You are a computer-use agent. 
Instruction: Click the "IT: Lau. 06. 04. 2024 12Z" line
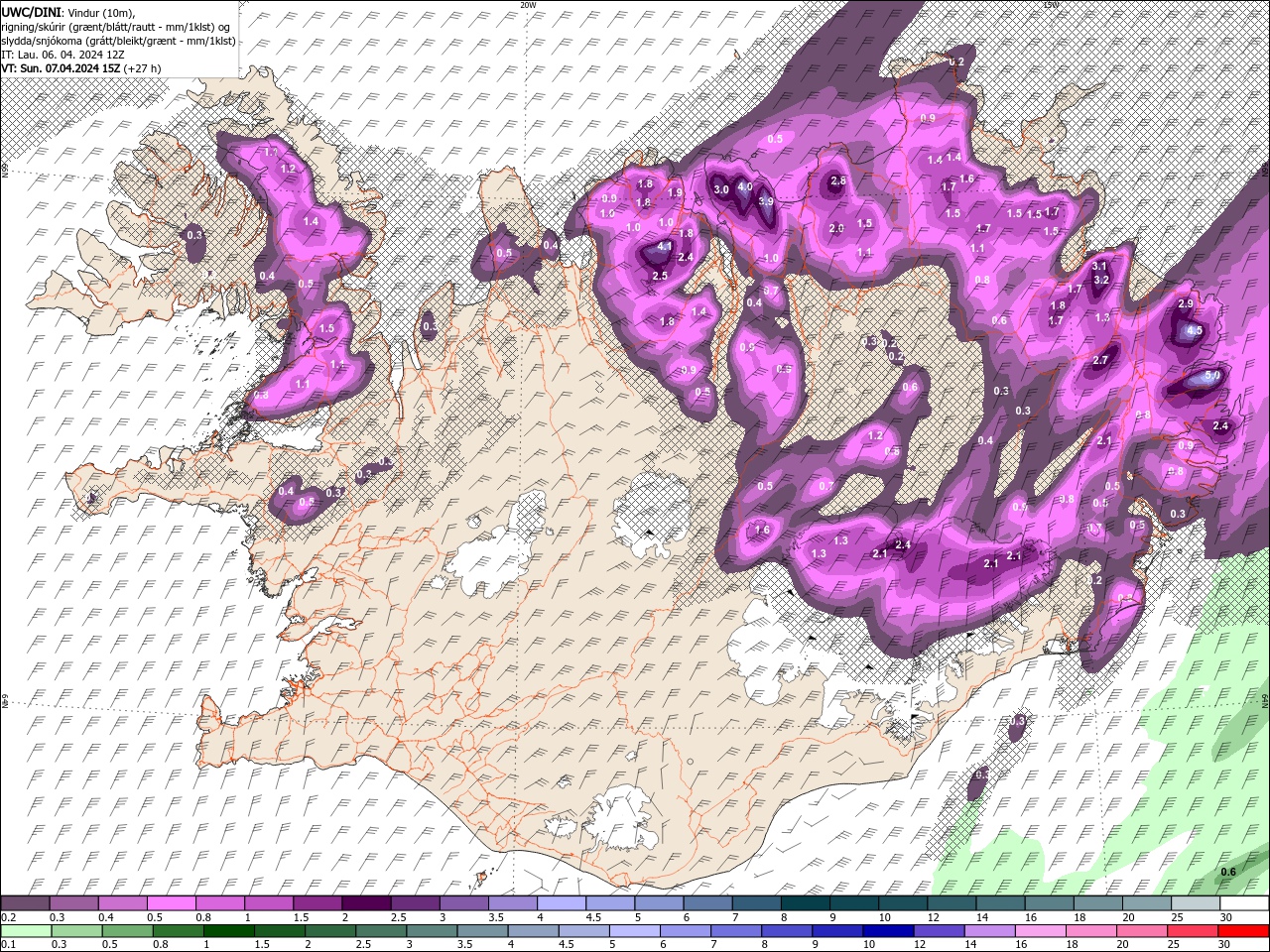(x=63, y=55)
